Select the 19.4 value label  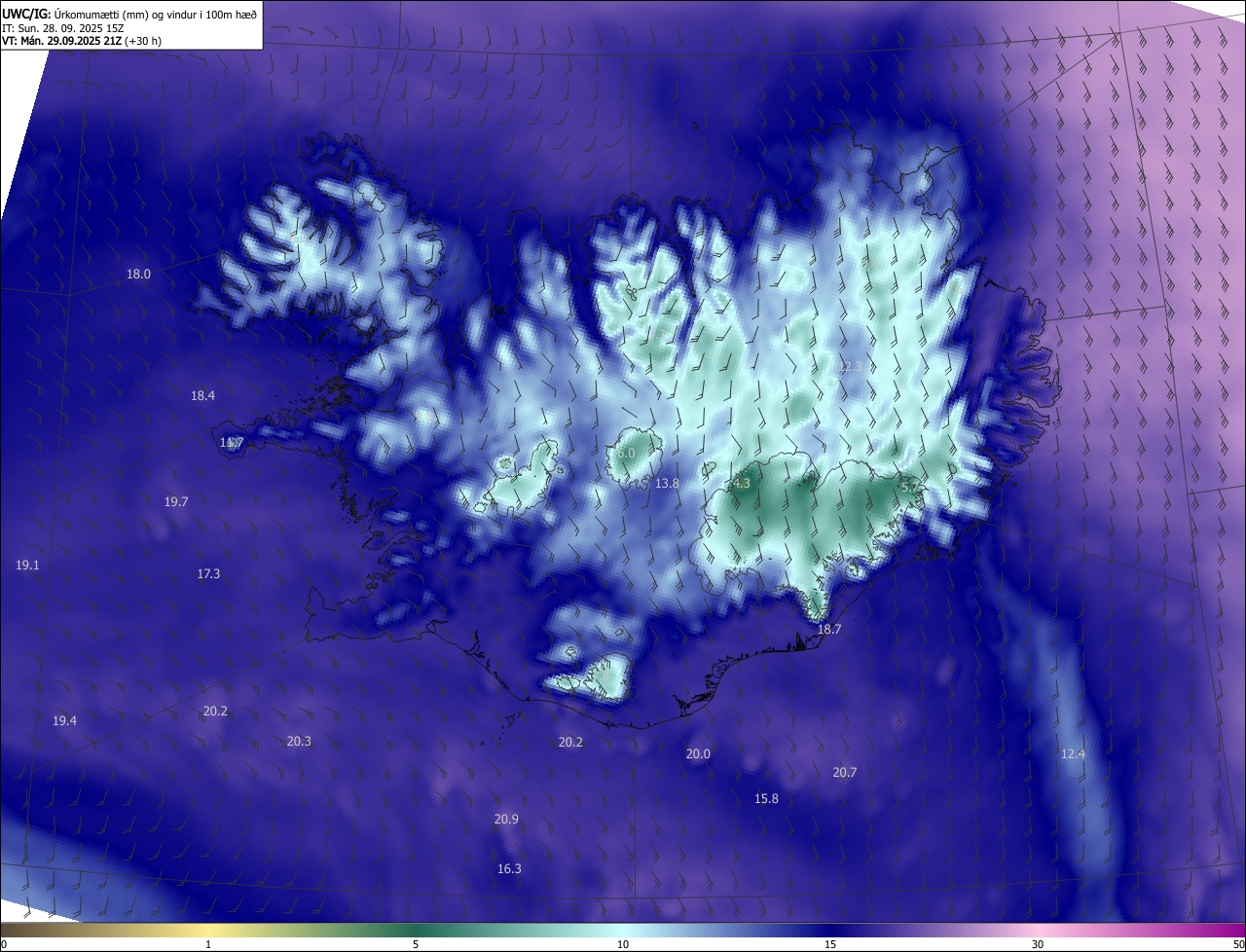tap(64, 720)
